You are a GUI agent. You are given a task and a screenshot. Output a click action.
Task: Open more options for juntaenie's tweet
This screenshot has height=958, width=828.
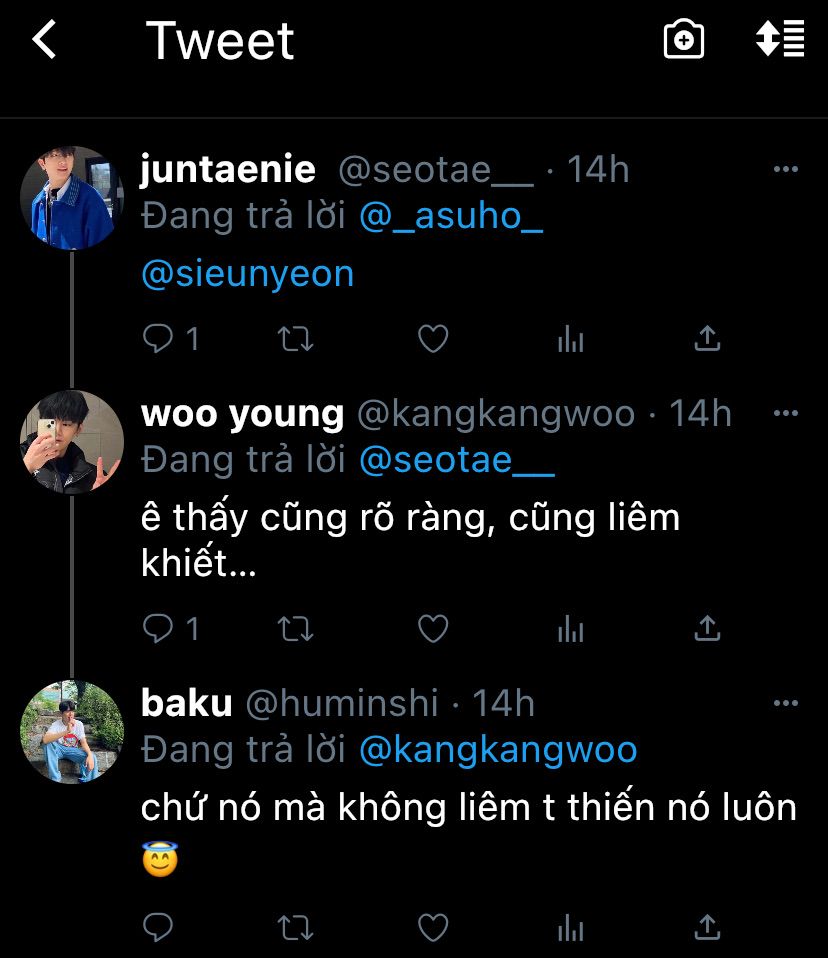[x=786, y=170]
